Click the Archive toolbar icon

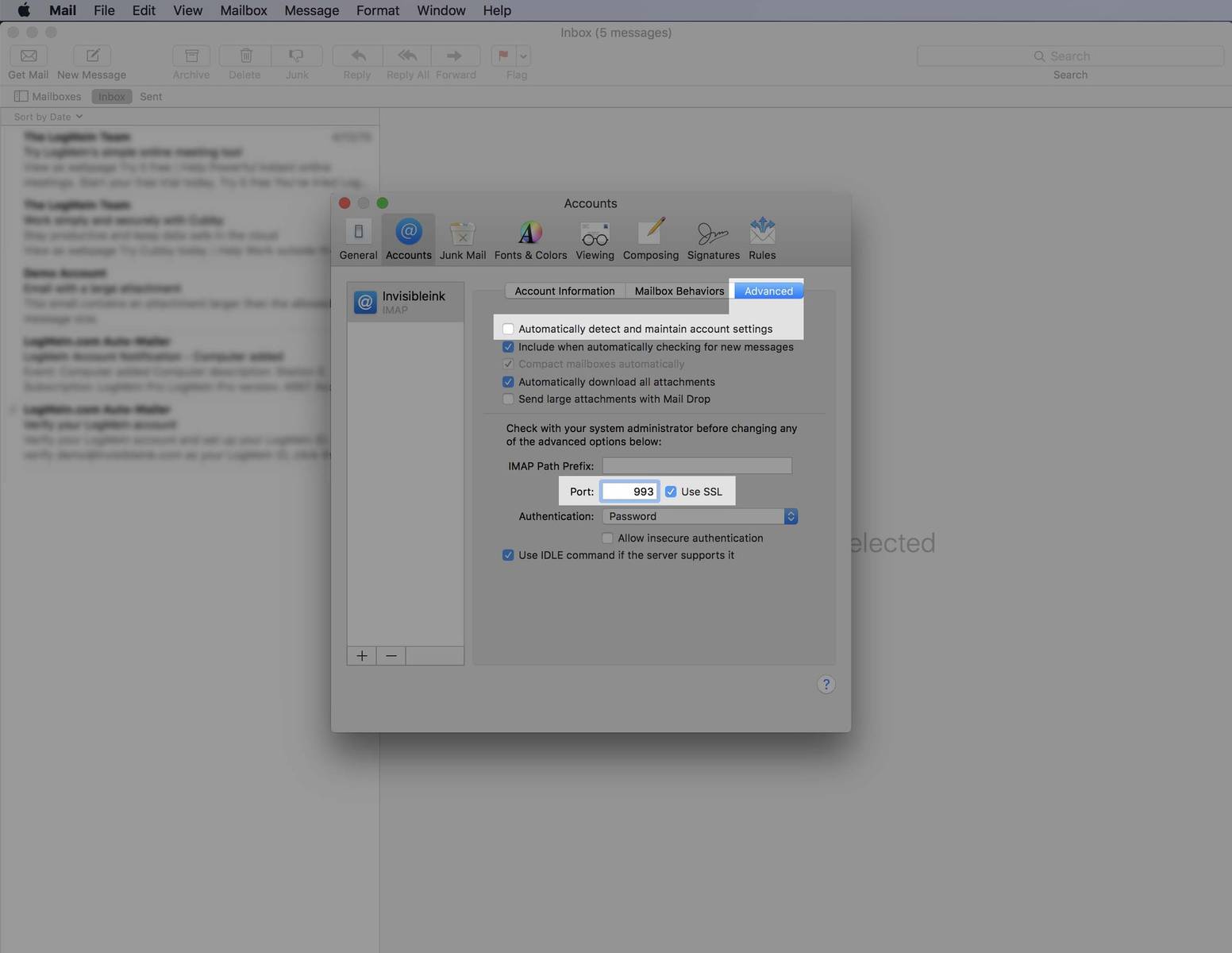(x=191, y=56)
